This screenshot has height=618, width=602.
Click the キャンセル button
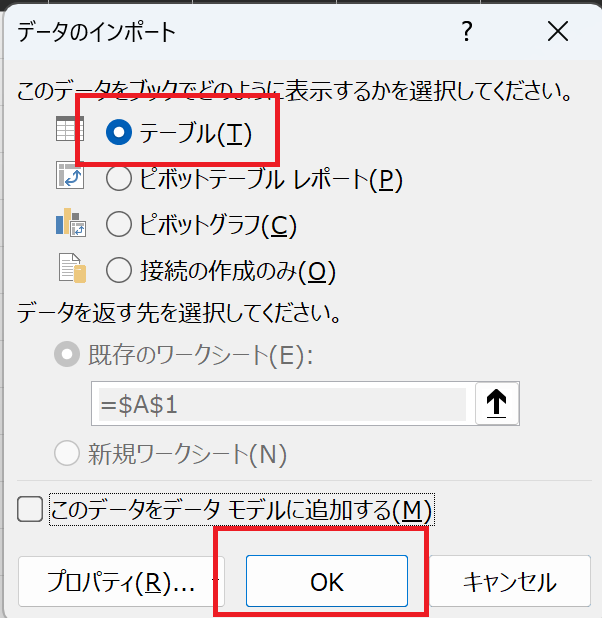click(509, 582)
